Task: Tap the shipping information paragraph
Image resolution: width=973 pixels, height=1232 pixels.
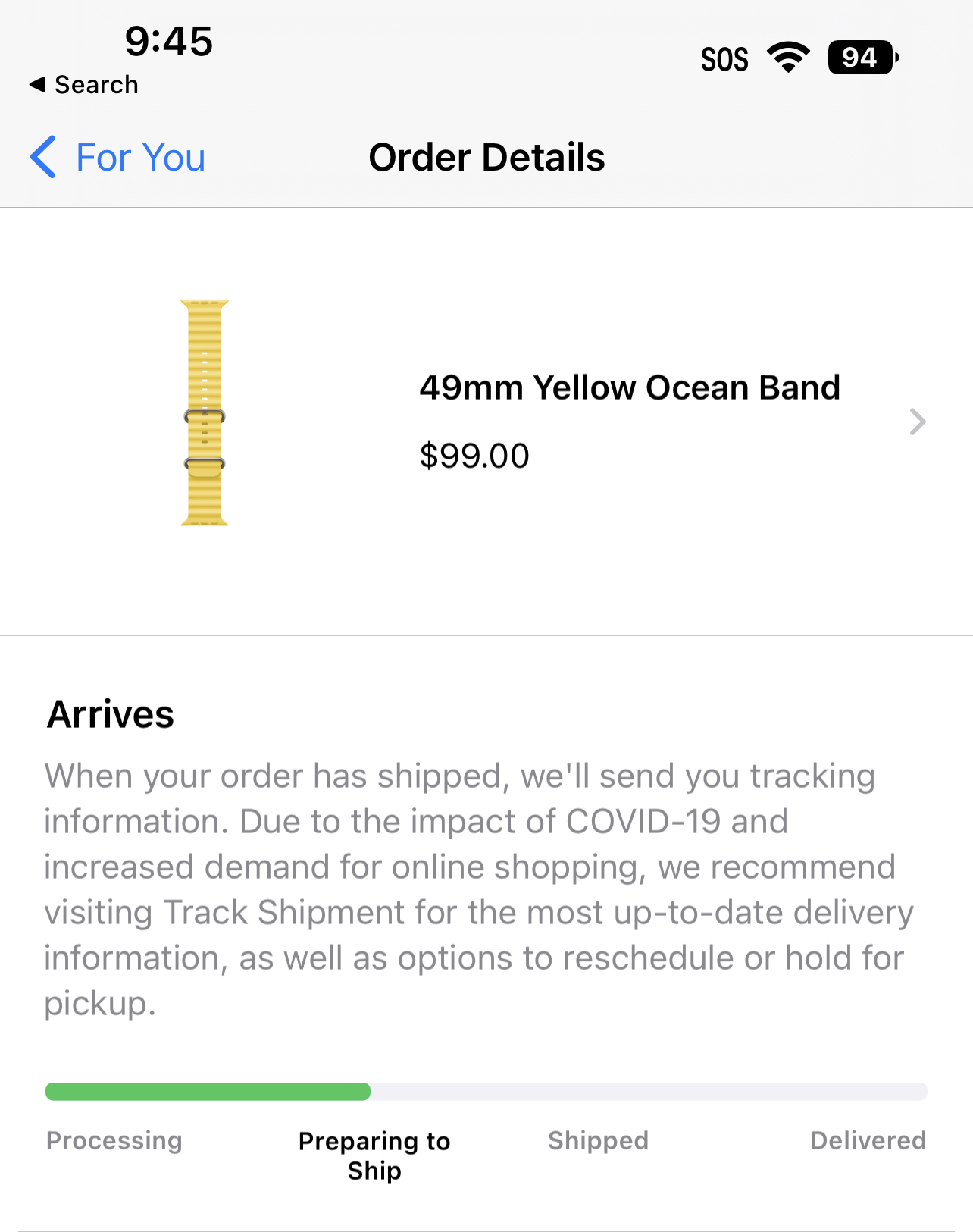Action: (x=479, y=890)
